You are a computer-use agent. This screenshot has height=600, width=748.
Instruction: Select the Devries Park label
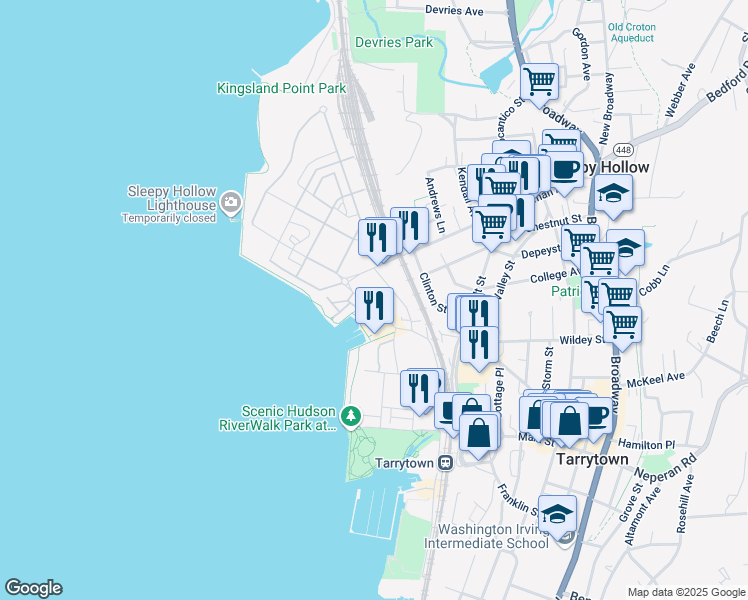tap(394, 42)
